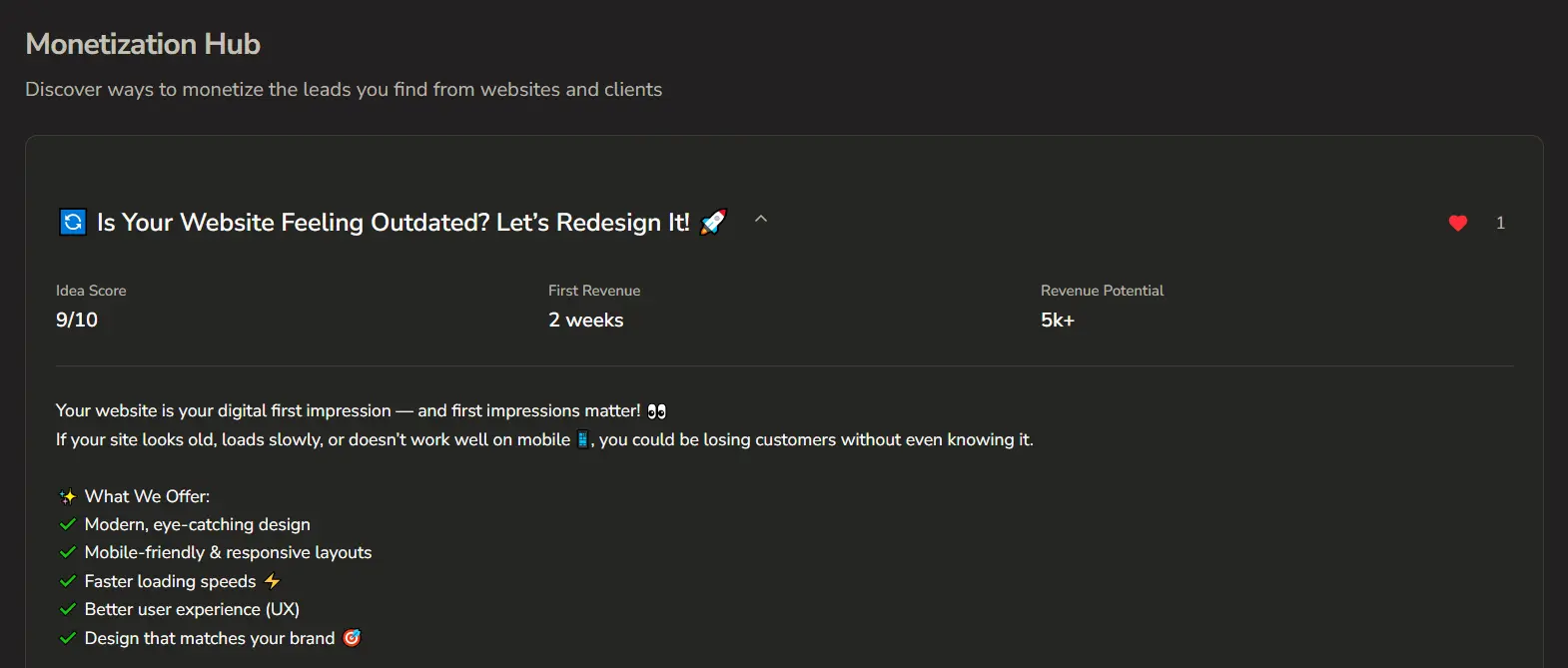Collapse the website redesign idea card
The height and width of the screenshot is (668, 1568).
coord(761,219)
